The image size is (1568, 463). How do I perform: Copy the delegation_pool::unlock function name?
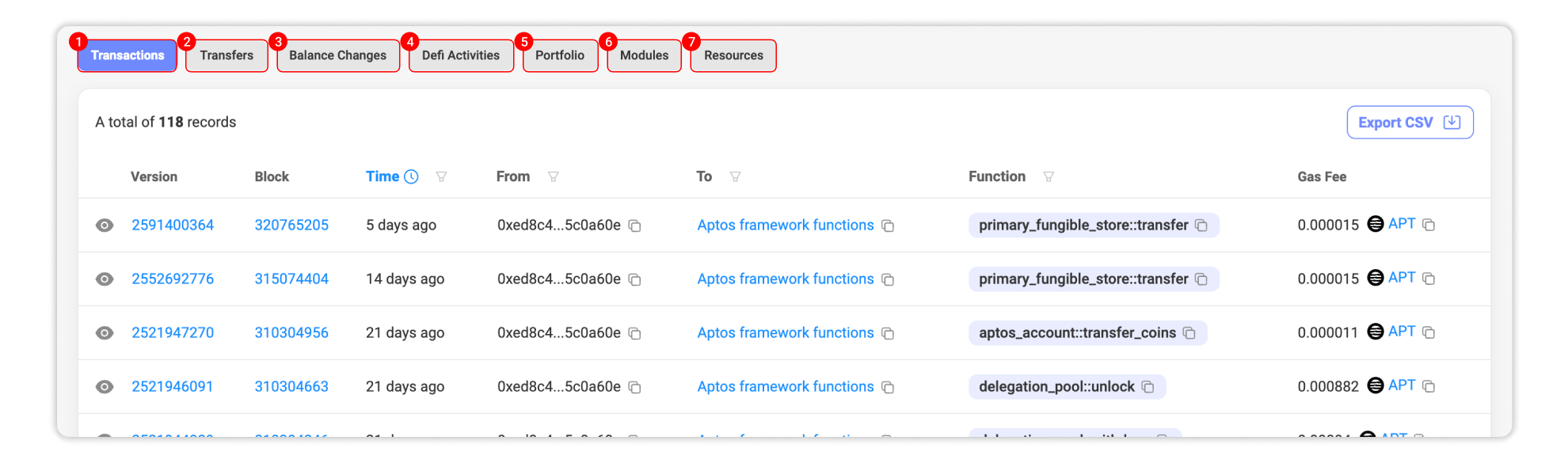(x=1147, y=387)
